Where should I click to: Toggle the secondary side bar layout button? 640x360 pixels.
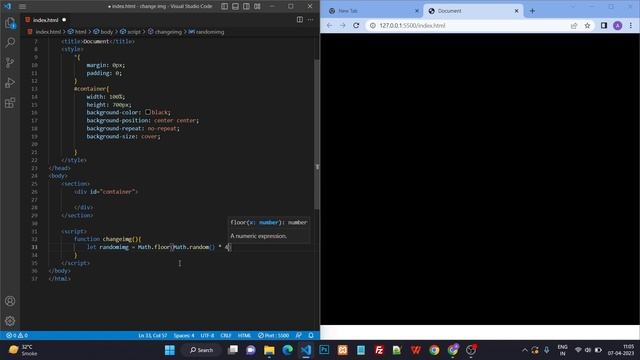[x=246, y=6]
